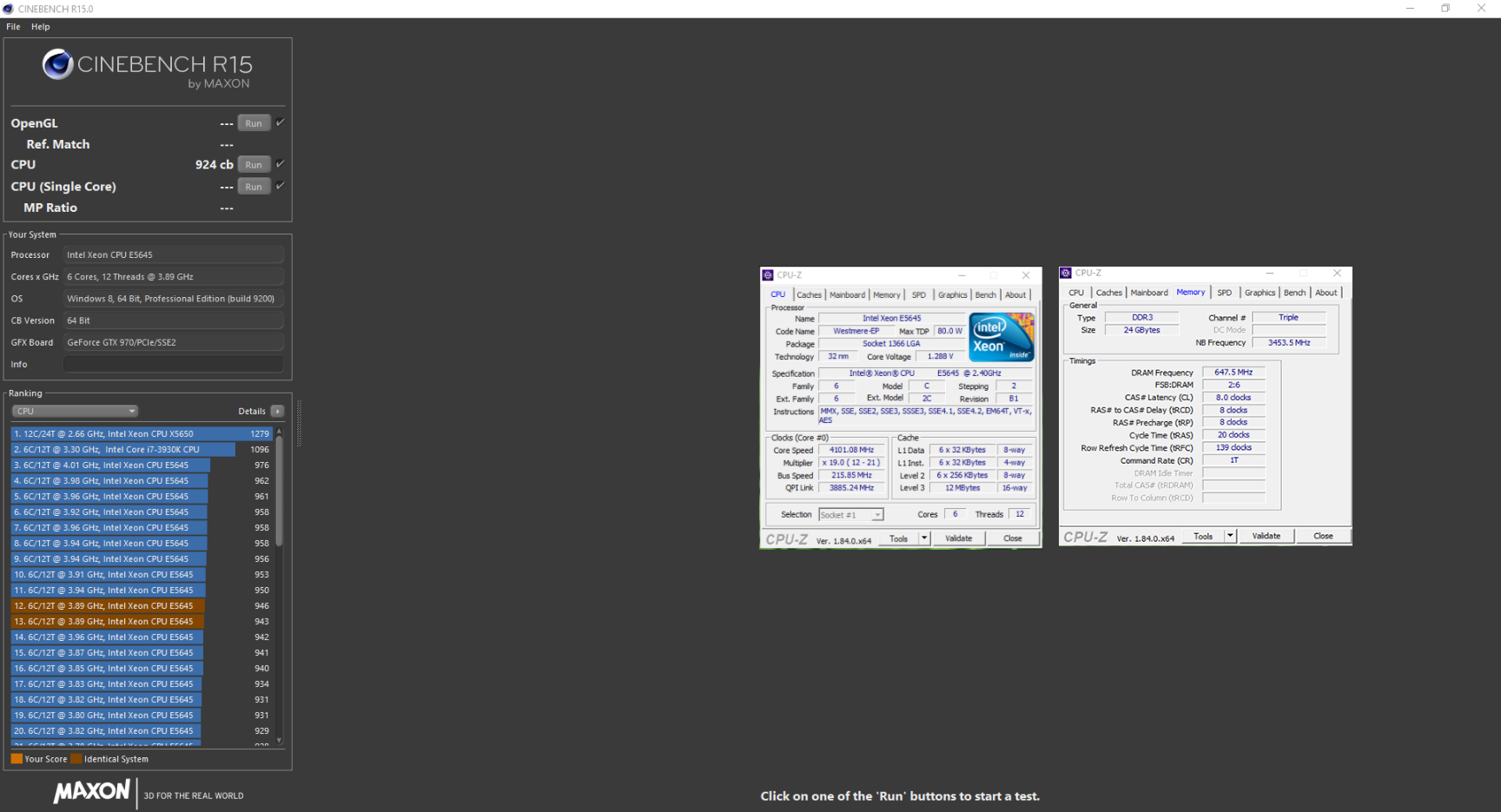
Task: Run the OpenGL benchmark
Action: (254, 123)
